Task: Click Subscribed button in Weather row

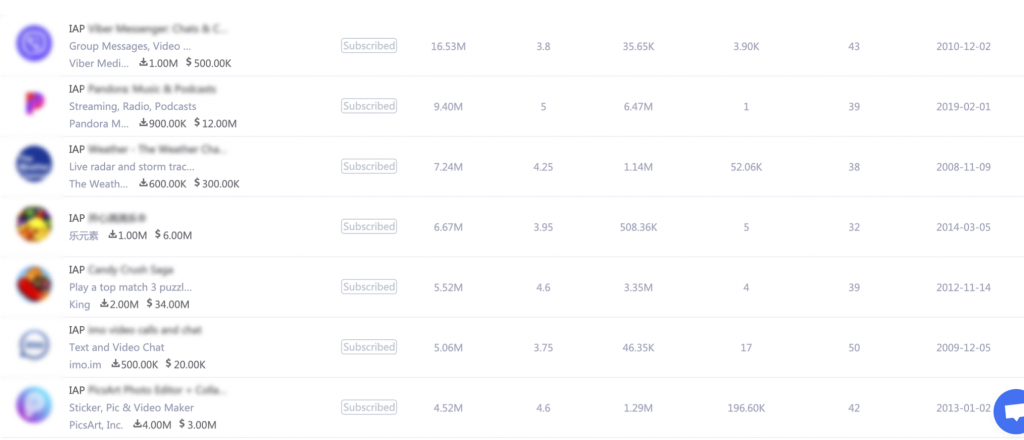Action: (x=369, y=166)
